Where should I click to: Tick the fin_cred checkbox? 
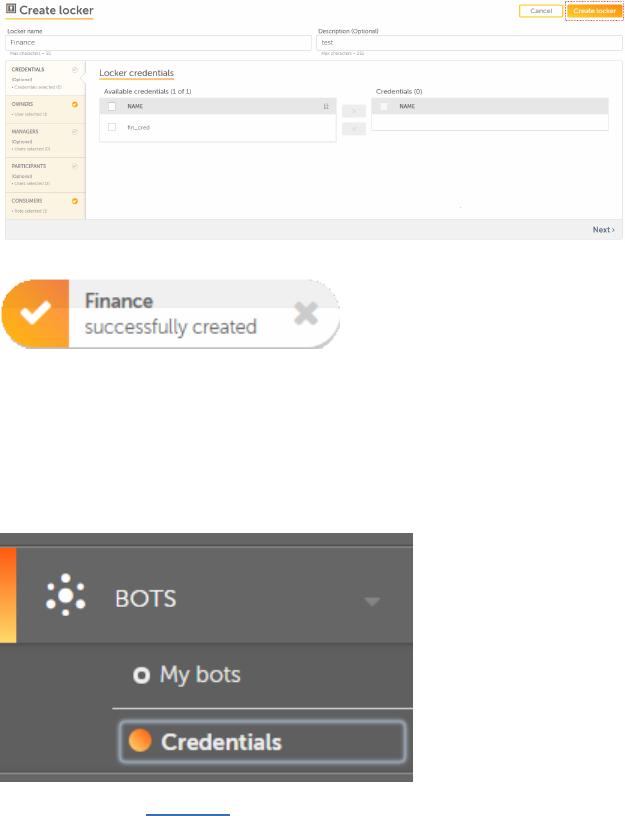point(112,127)
